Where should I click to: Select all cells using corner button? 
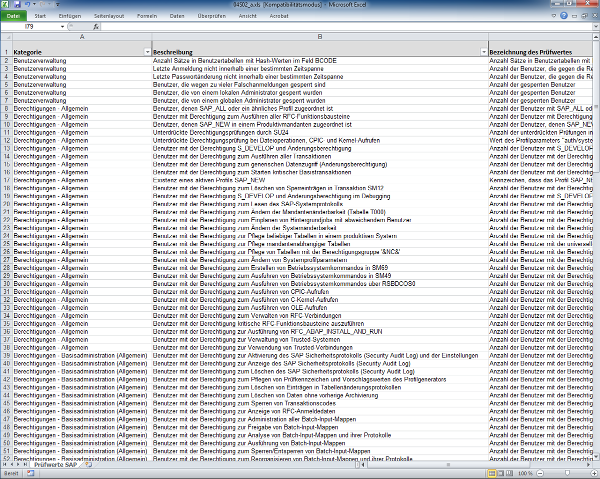pos(5,38)
